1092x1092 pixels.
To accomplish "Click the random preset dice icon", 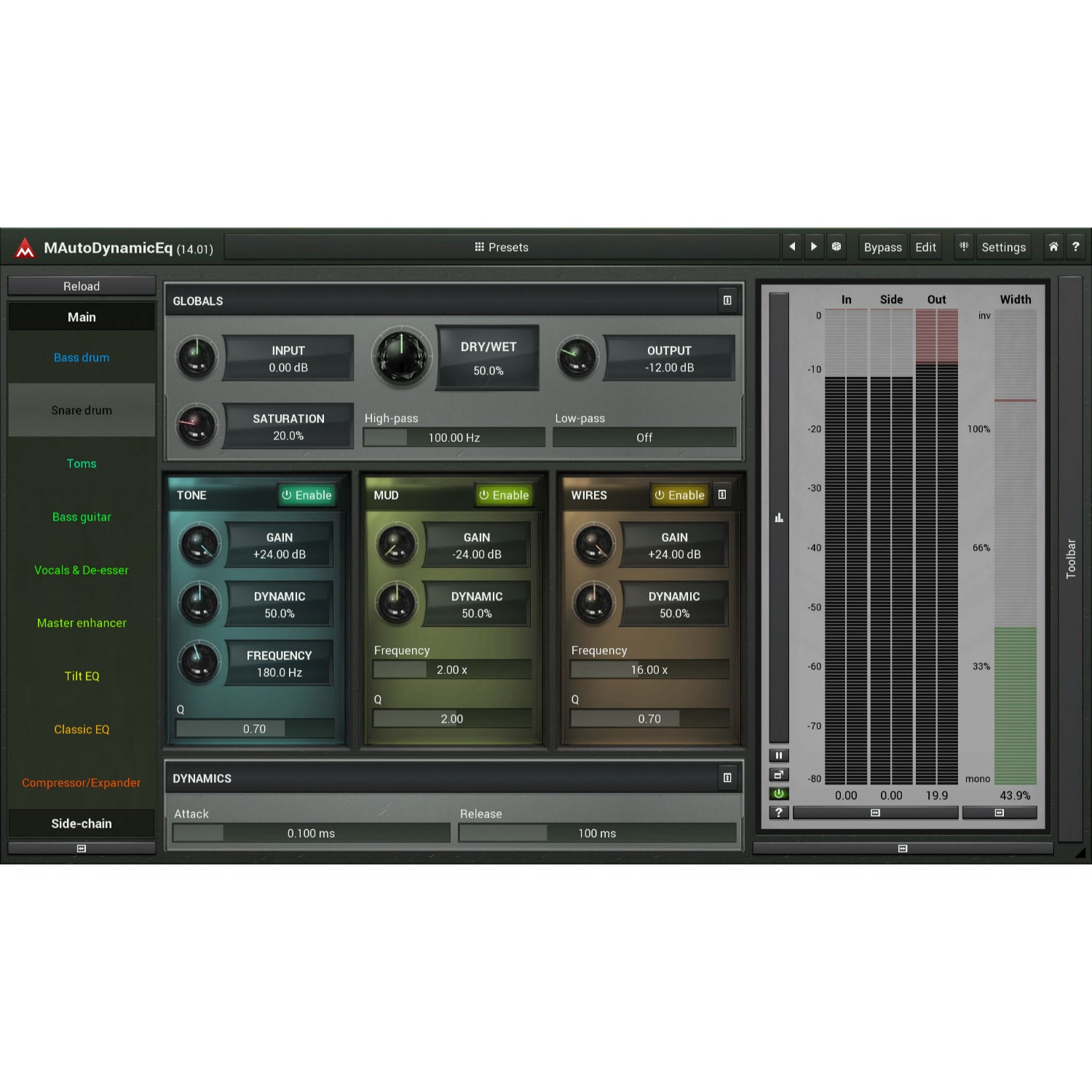I will point(836,247).
